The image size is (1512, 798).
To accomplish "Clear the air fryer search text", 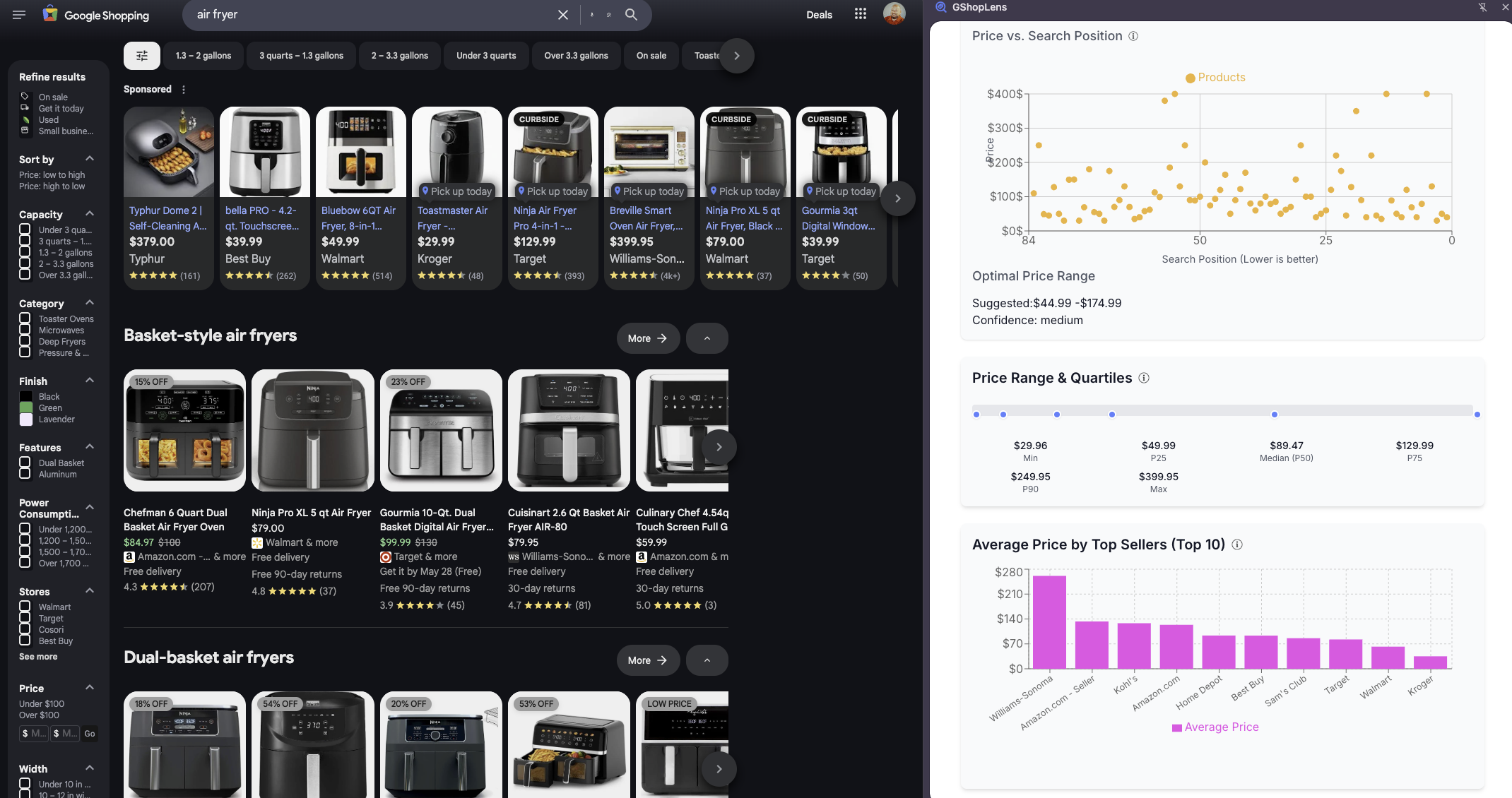I will coord(562,15).
